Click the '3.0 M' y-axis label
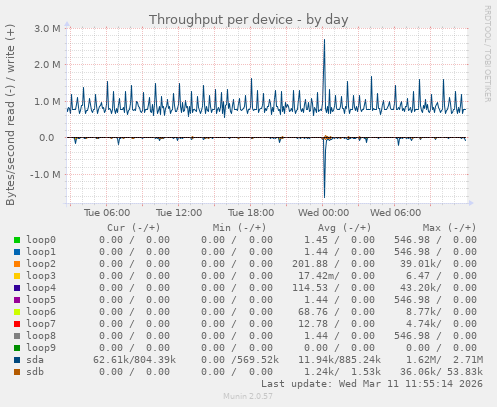The image size is (497, 407). (x=47, y=29)
